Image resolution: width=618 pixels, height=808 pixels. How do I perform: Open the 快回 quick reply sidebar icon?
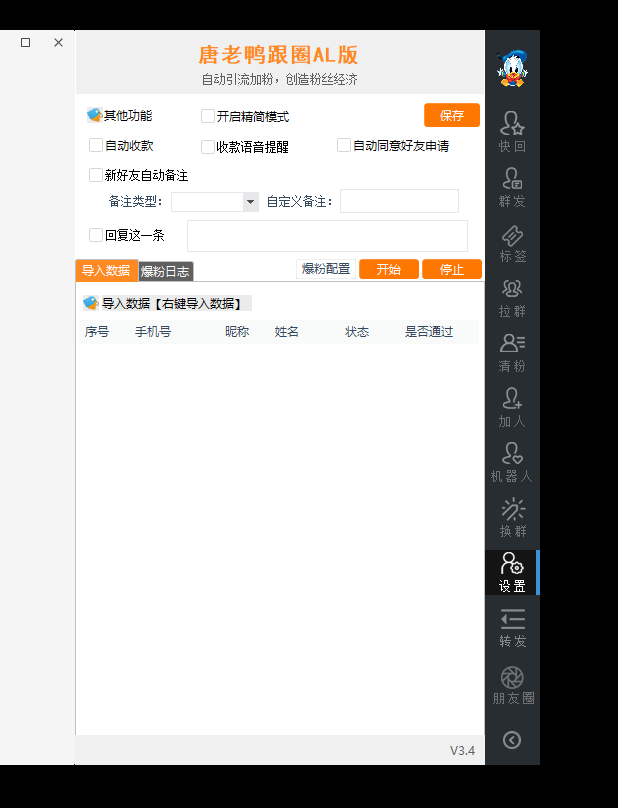click(x=512, y=131)
